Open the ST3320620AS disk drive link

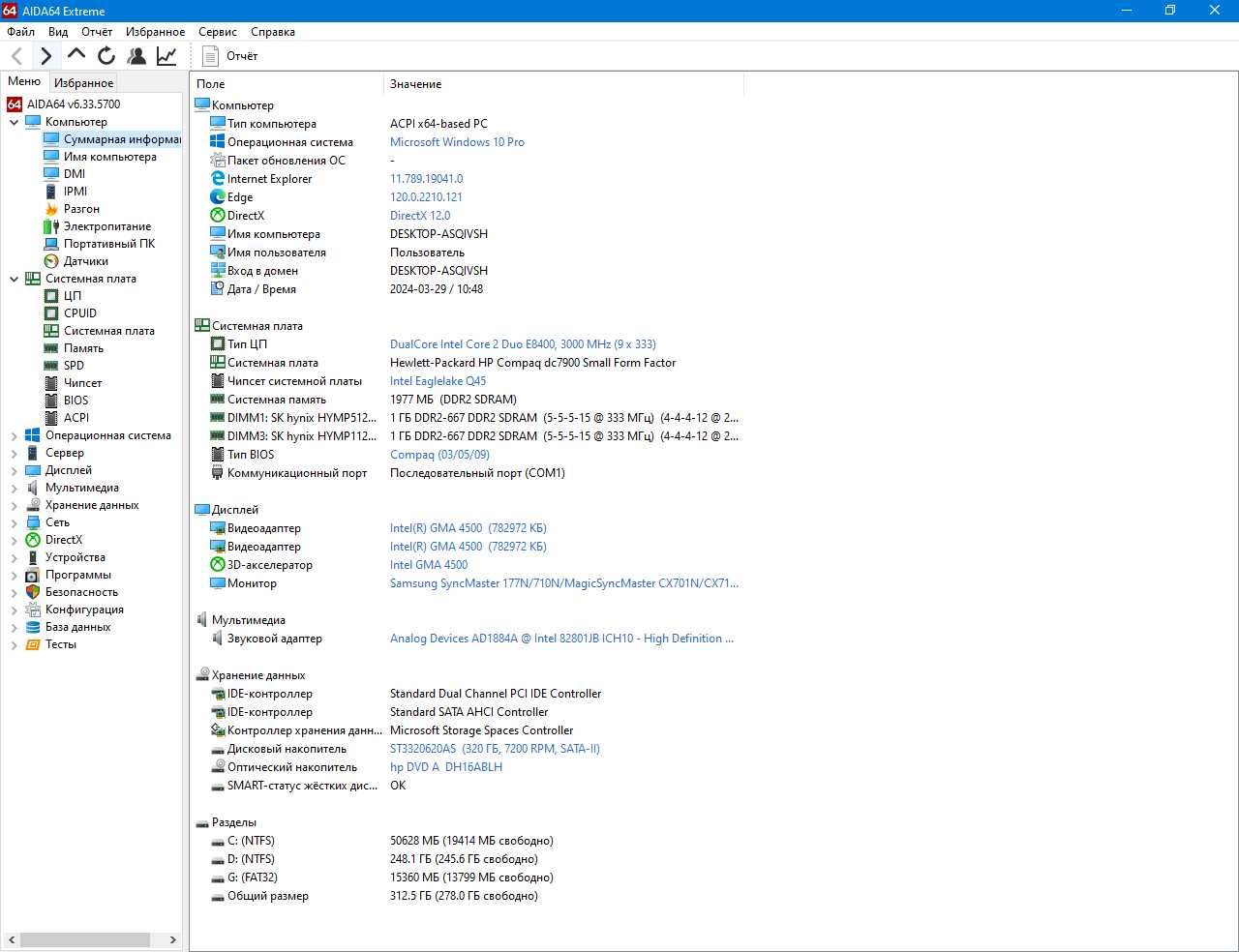(x=495, y=749)
